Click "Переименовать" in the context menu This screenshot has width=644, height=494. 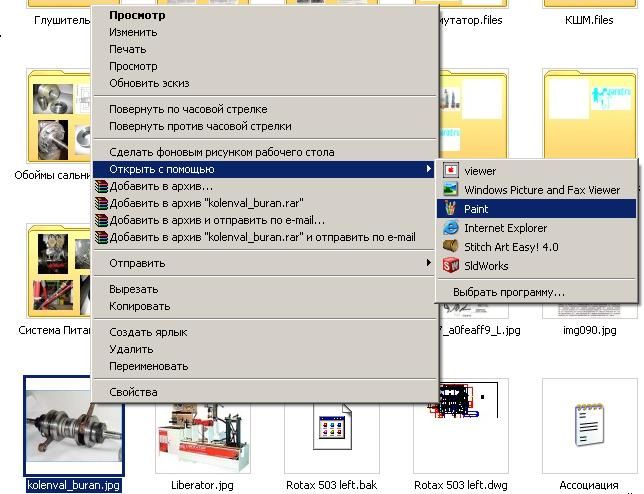coord(148,366)
